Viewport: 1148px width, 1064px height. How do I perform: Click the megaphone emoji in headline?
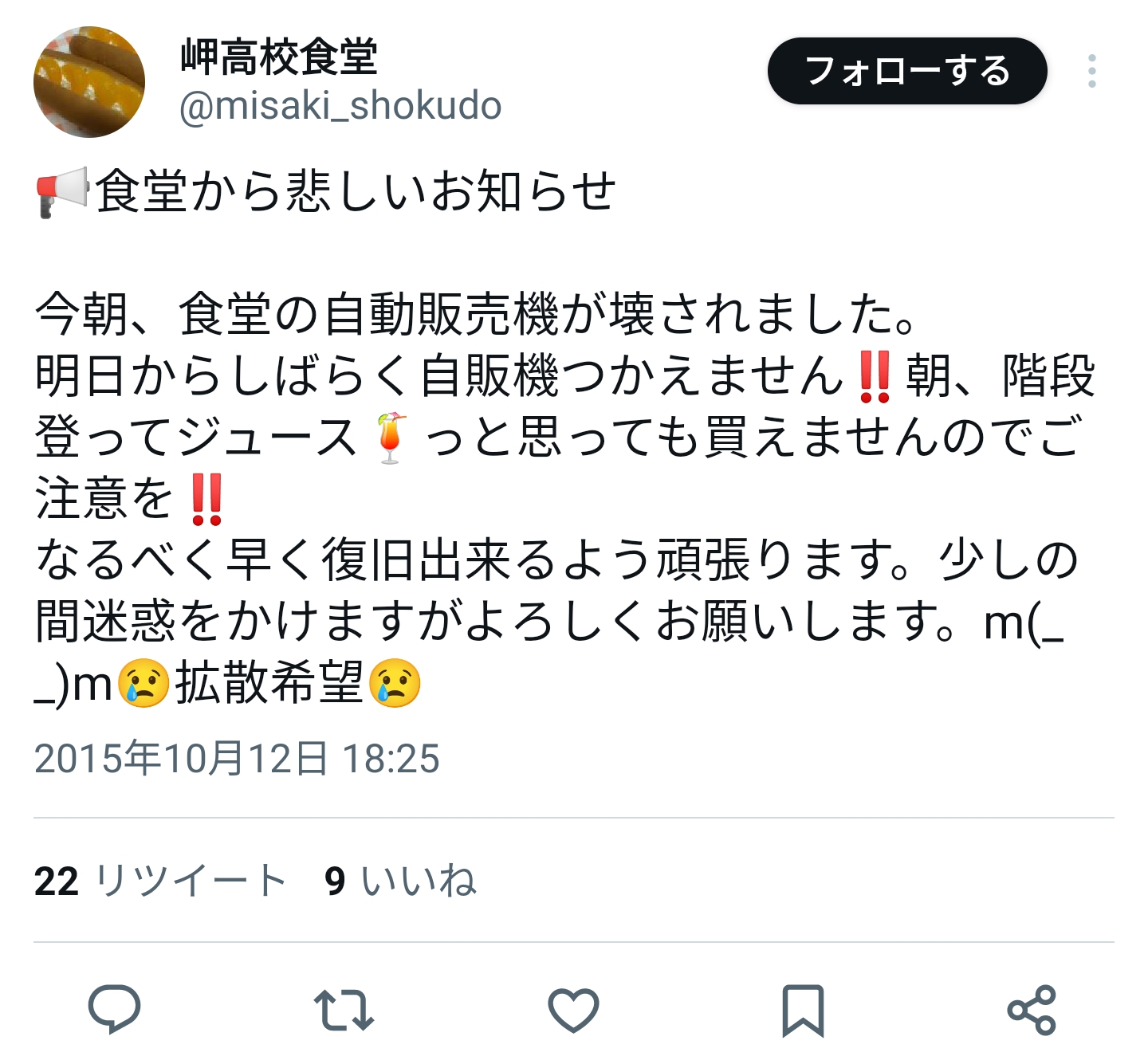62,192
